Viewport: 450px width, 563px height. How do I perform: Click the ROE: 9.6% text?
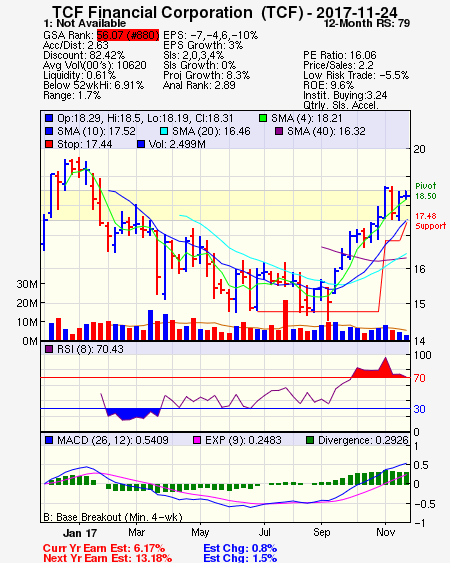tap(328, 85)
